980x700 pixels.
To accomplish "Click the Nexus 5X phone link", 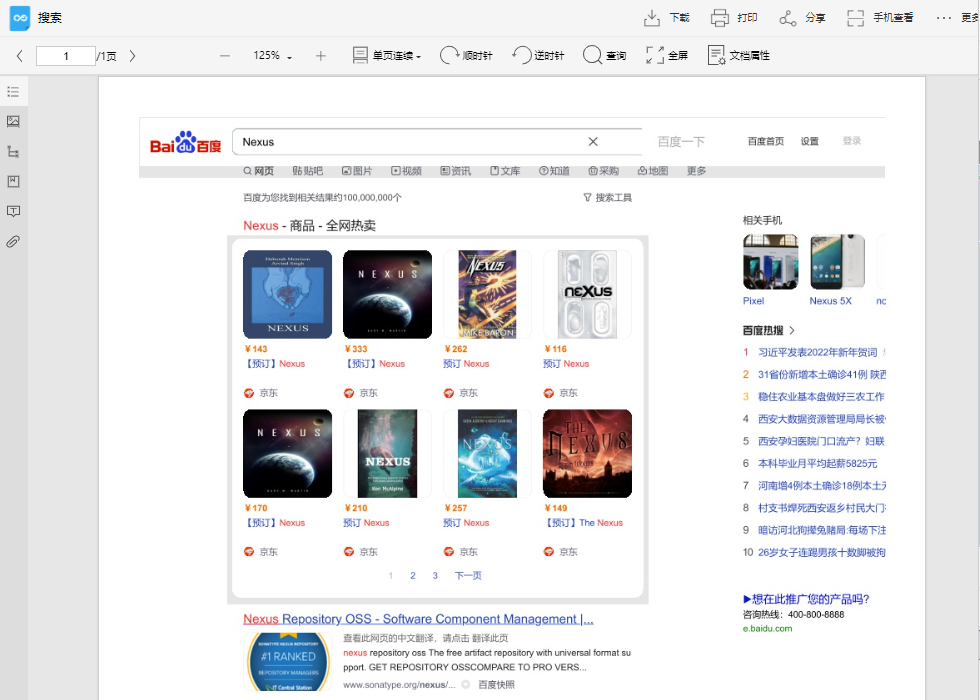I will pyautogui.click(x=831, y=301).
